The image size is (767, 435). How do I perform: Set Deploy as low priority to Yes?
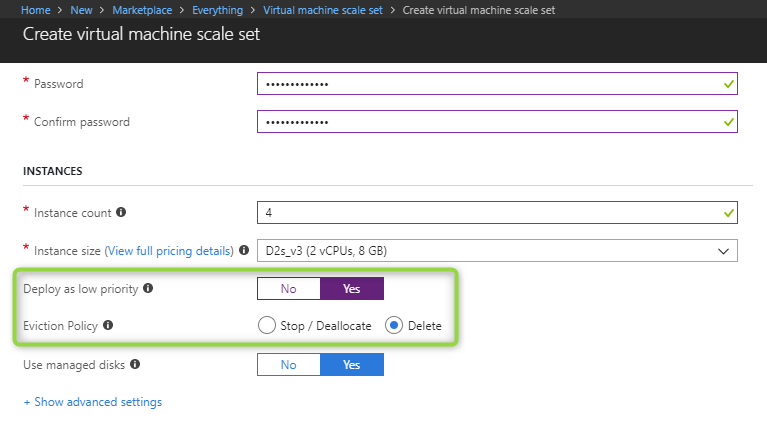tap(351, 289)
